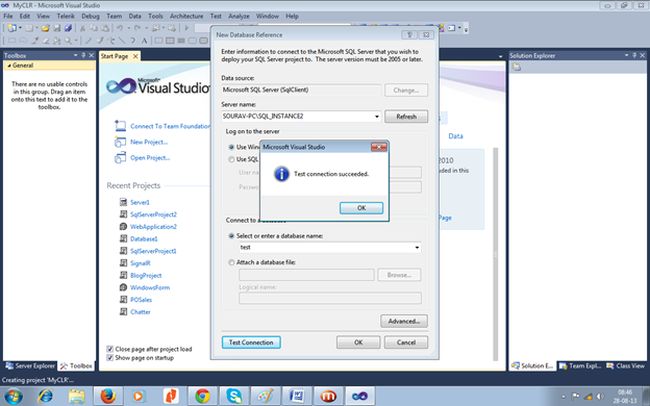This screenshot has height=406, width=650.
Task: Choose the 'Attach a database file' option
Action: click(231, 262)
